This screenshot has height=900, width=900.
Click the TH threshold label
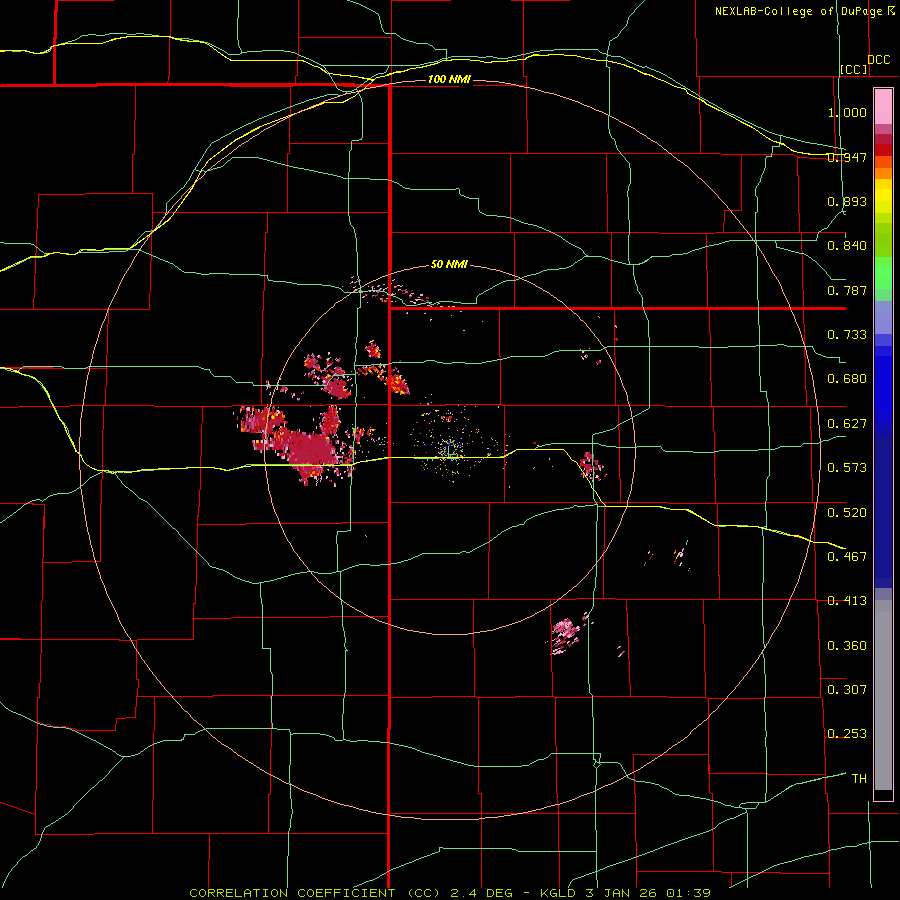click(x=859, y=779)
